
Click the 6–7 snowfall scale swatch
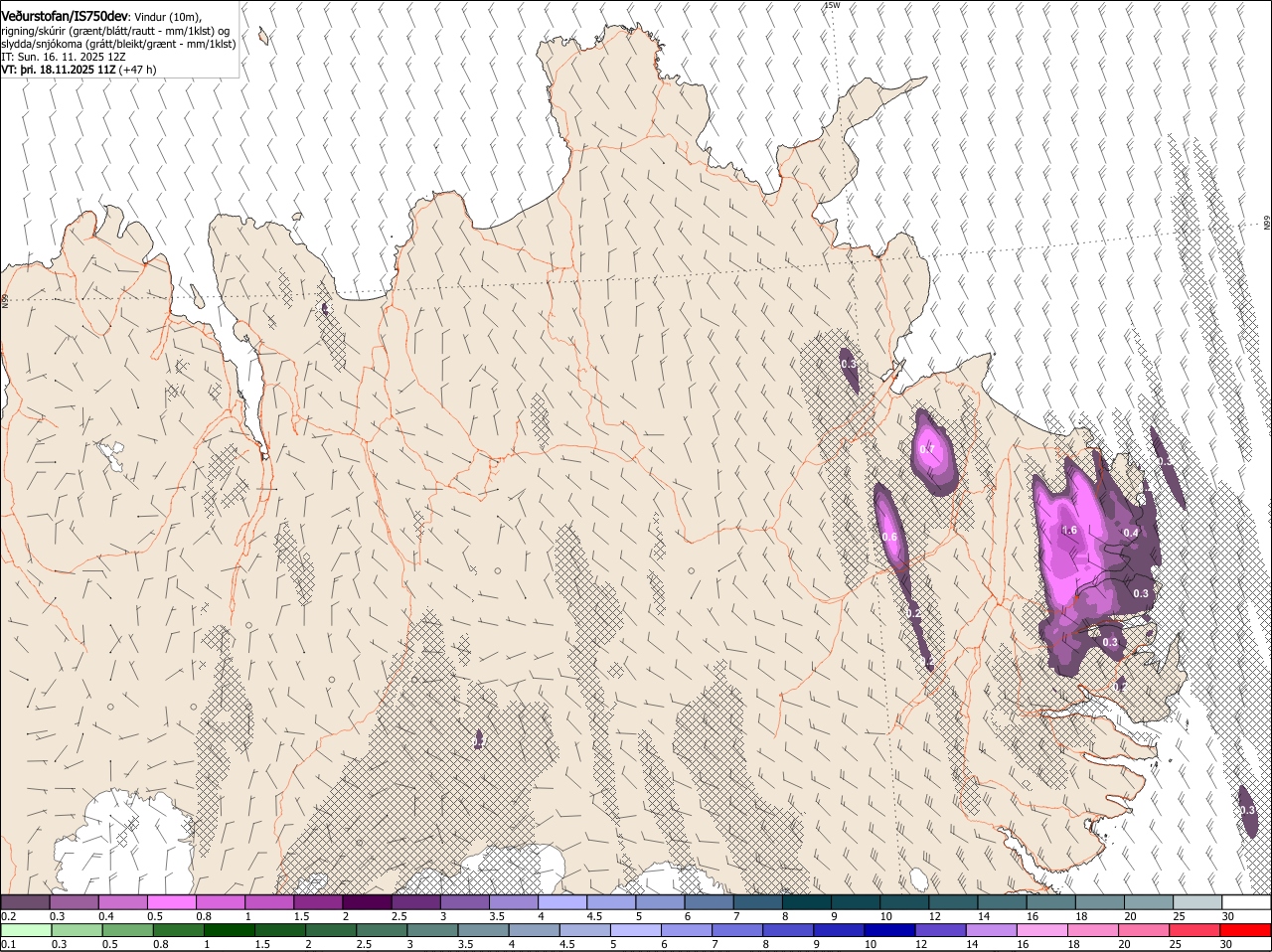coord(709,902)
